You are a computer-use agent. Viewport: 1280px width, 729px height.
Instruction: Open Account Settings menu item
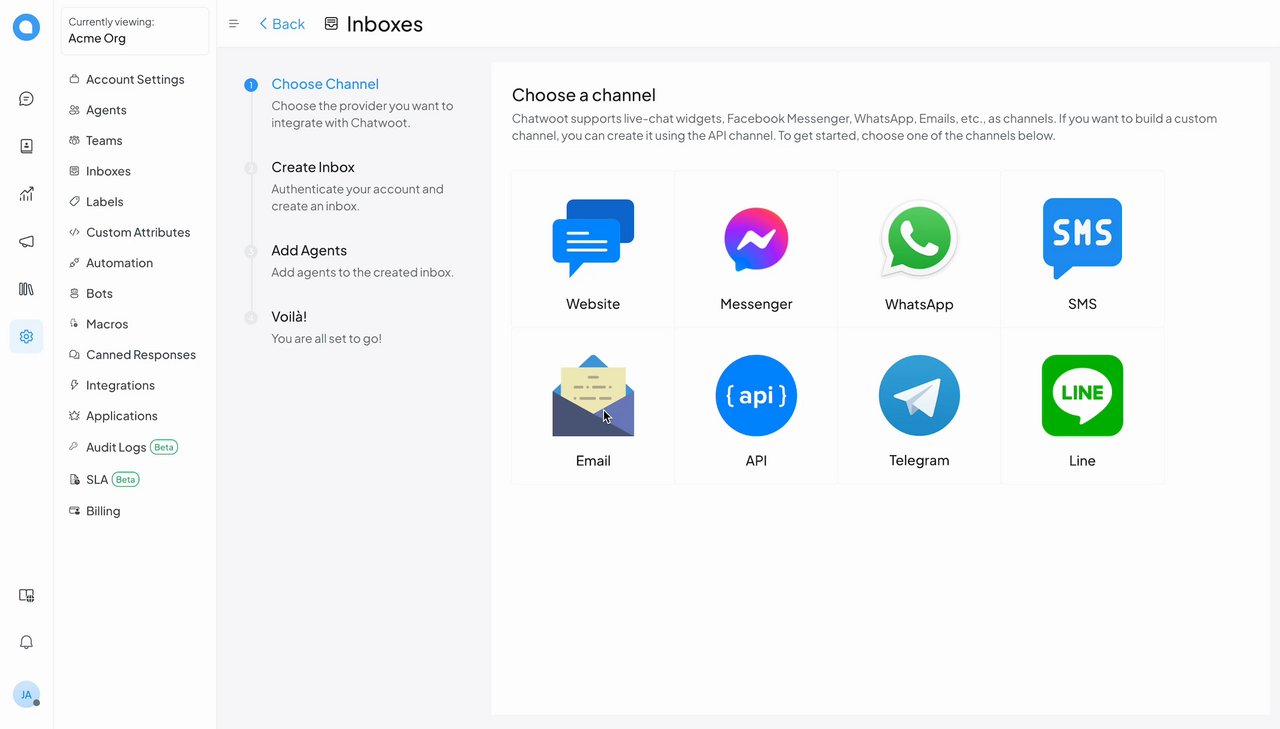[x=135, y=79]
